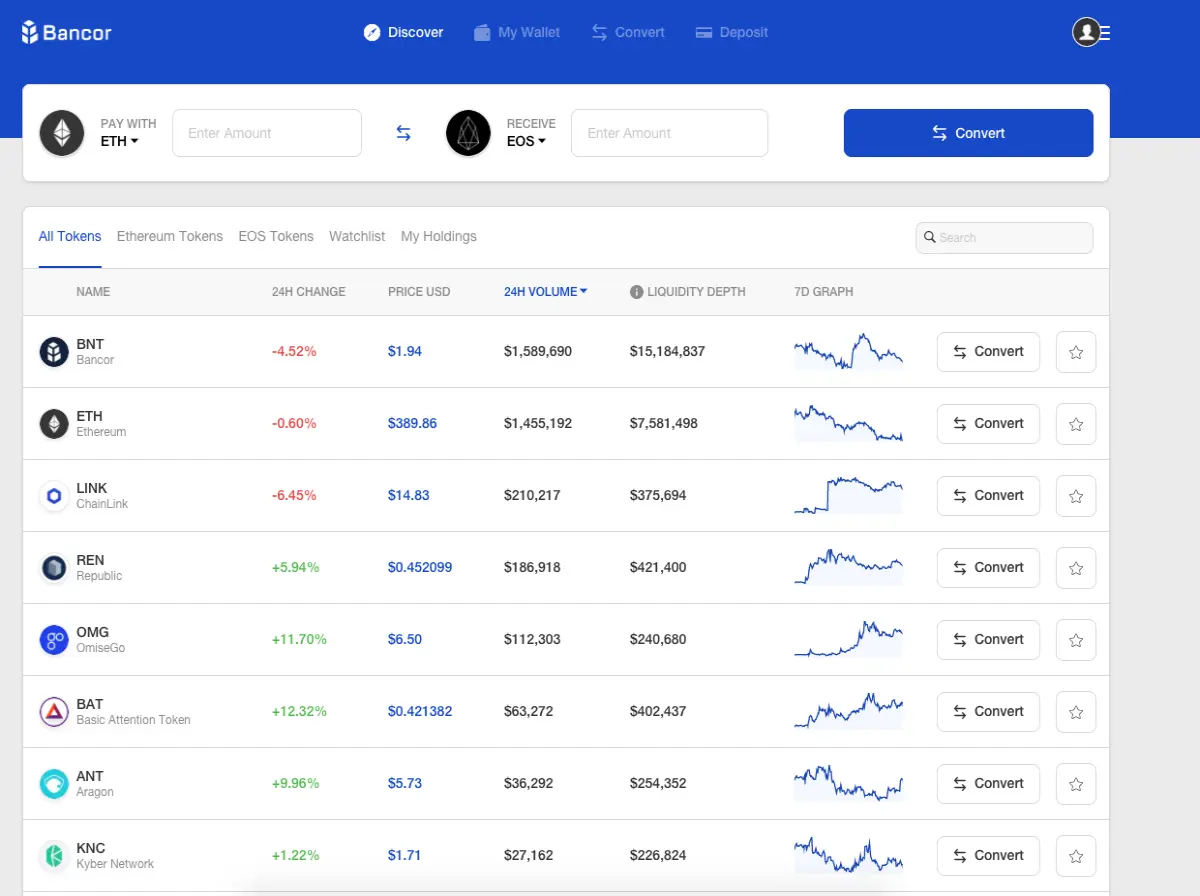Click the Aragon ANT token logo
This screenshot has height=896, width=1200.
click(x=53, y=784)
